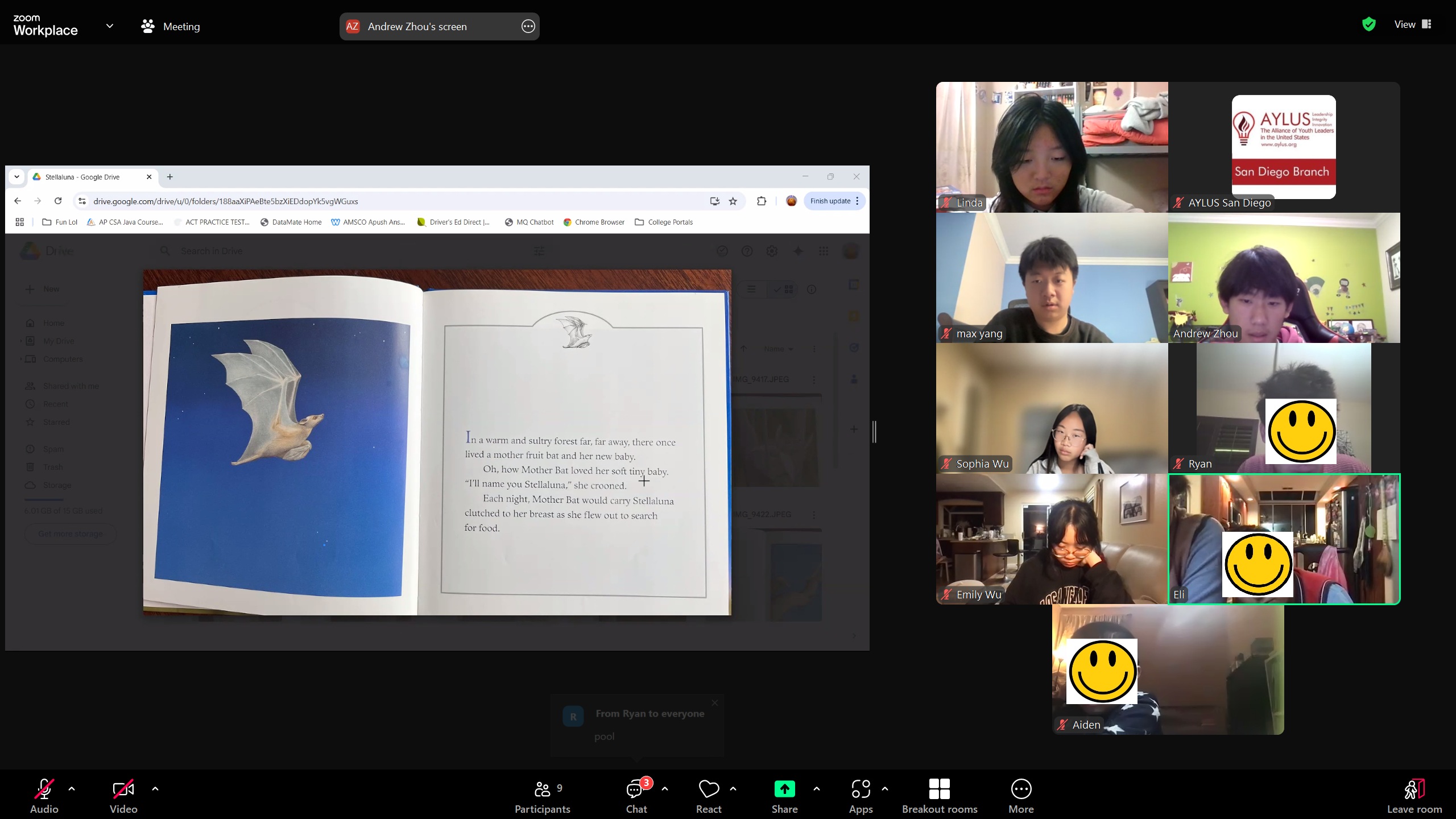1456x819 pixels.
Task: Open MQ Chatbot bookmark
Action: point(529,222)
